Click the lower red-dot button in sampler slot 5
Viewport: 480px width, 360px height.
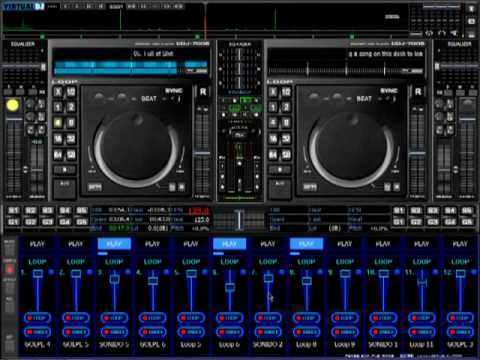(x=191, y=332)
